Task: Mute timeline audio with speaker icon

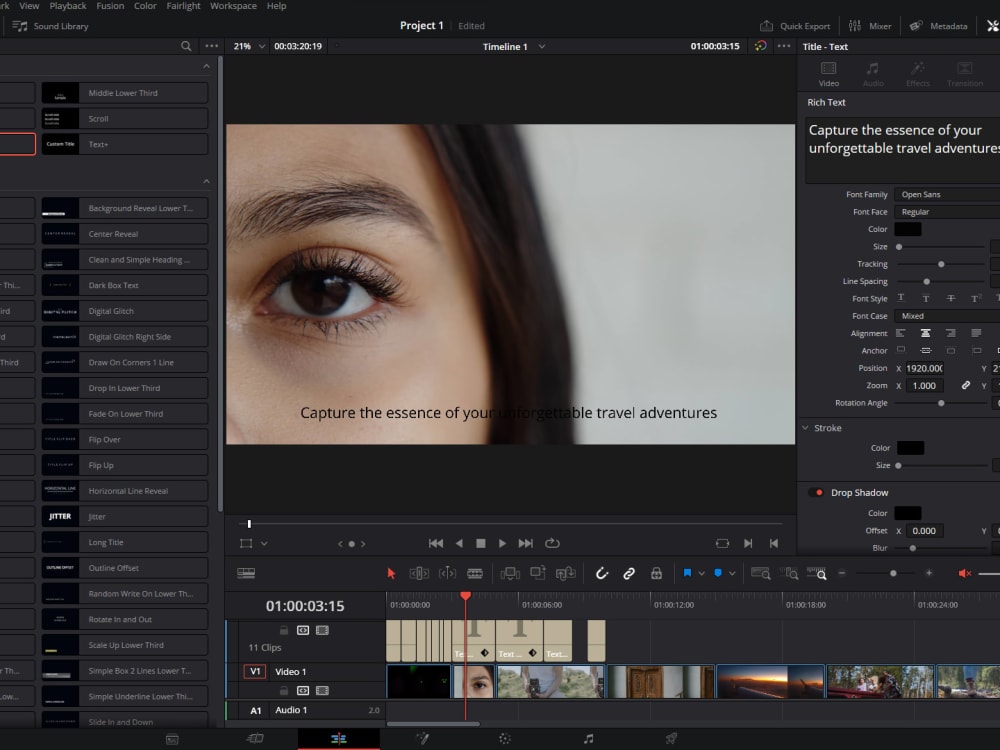Action: coord(965,573)
